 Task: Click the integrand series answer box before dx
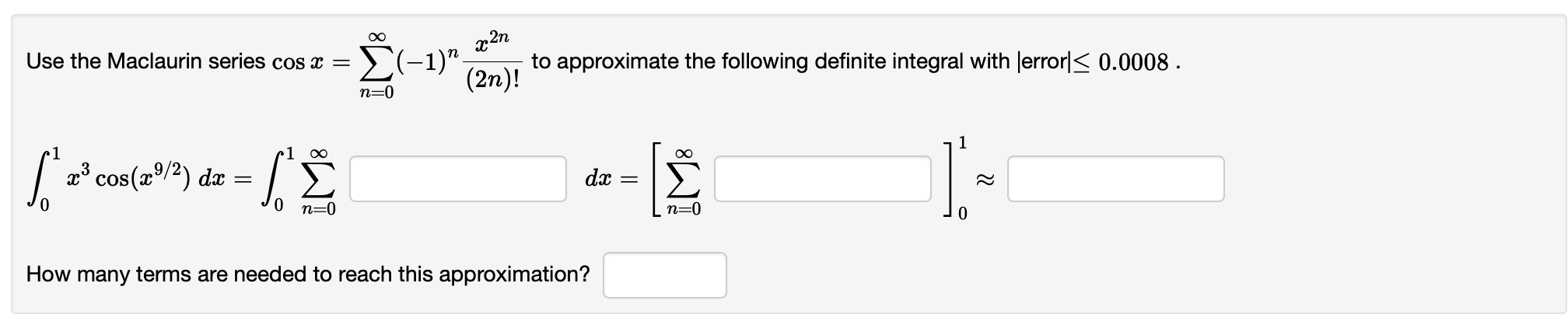(x=458, y=179)
